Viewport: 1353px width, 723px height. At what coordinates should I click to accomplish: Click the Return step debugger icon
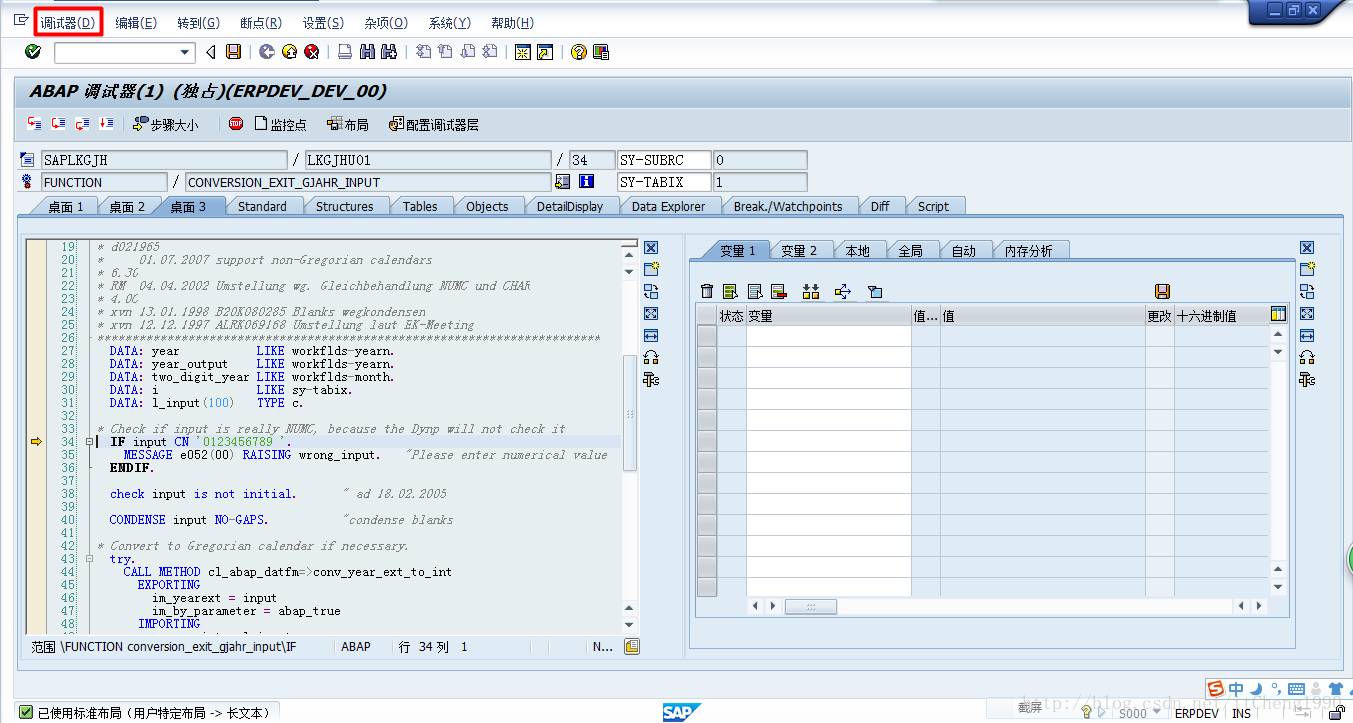tap(82, 124)
